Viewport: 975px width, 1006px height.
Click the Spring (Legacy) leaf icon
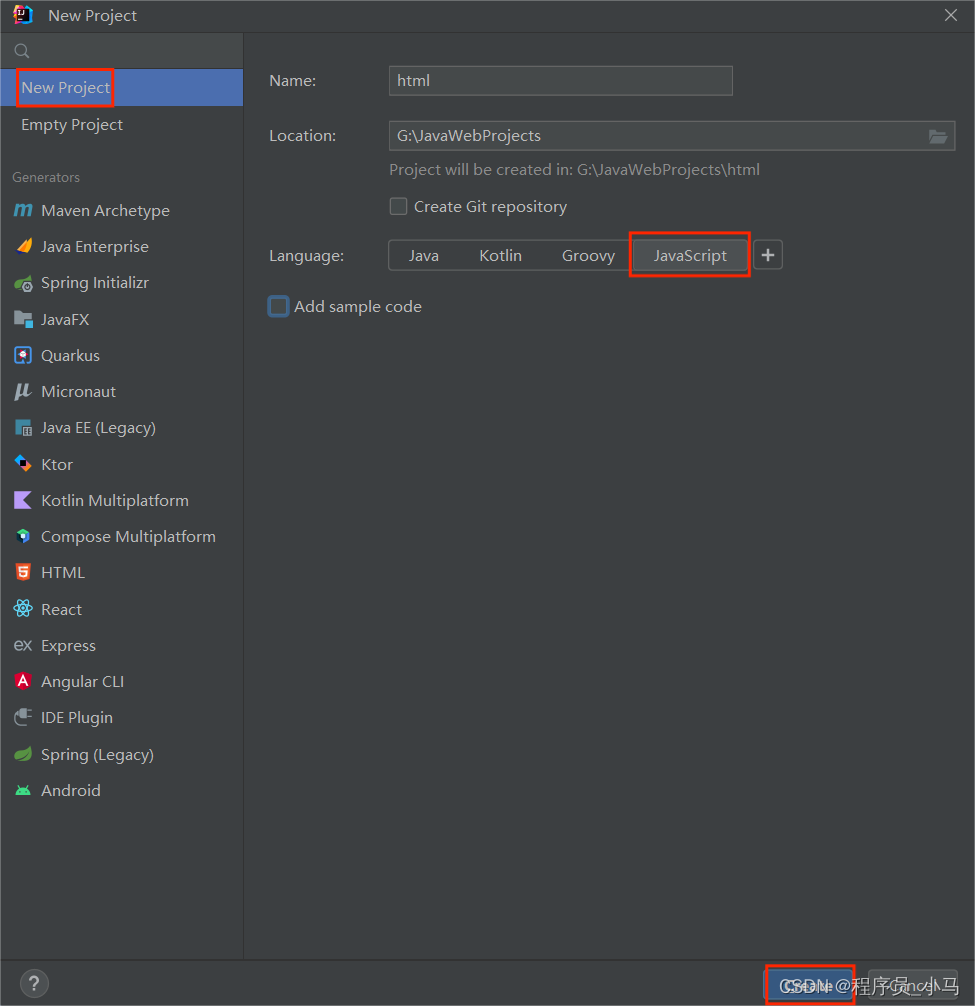(23, 754)
